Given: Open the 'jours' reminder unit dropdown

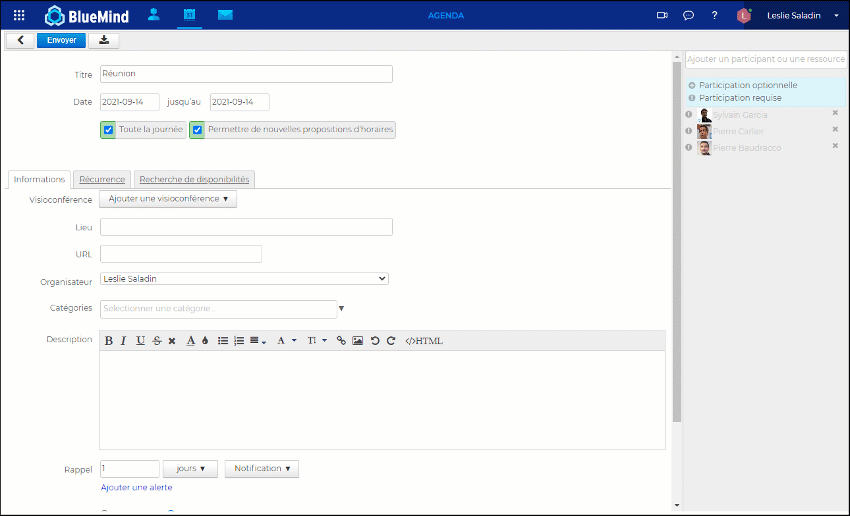Looking at the screenshot, I should pos(190,468).
